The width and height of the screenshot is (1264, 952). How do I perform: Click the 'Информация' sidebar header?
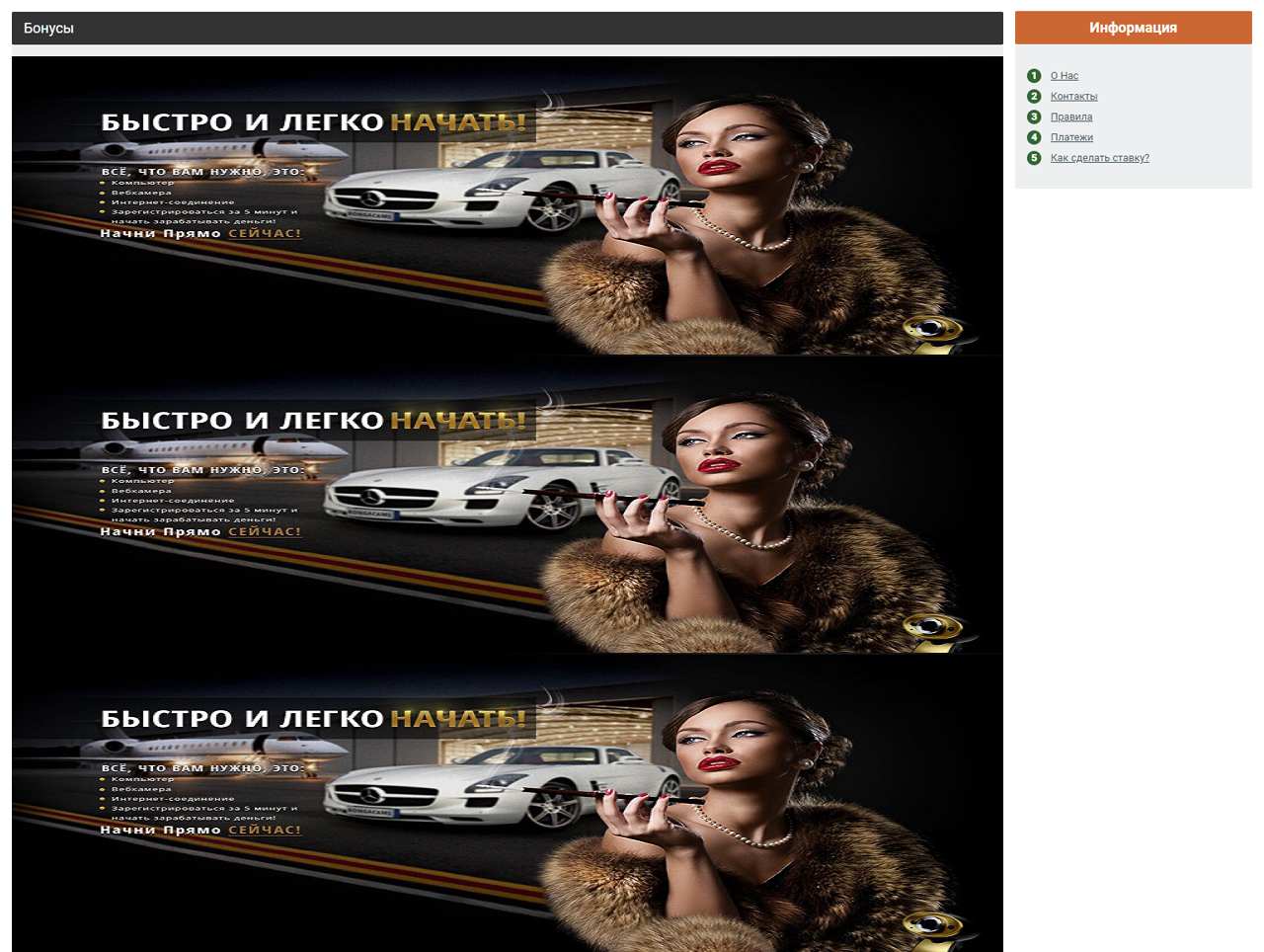1133,28
